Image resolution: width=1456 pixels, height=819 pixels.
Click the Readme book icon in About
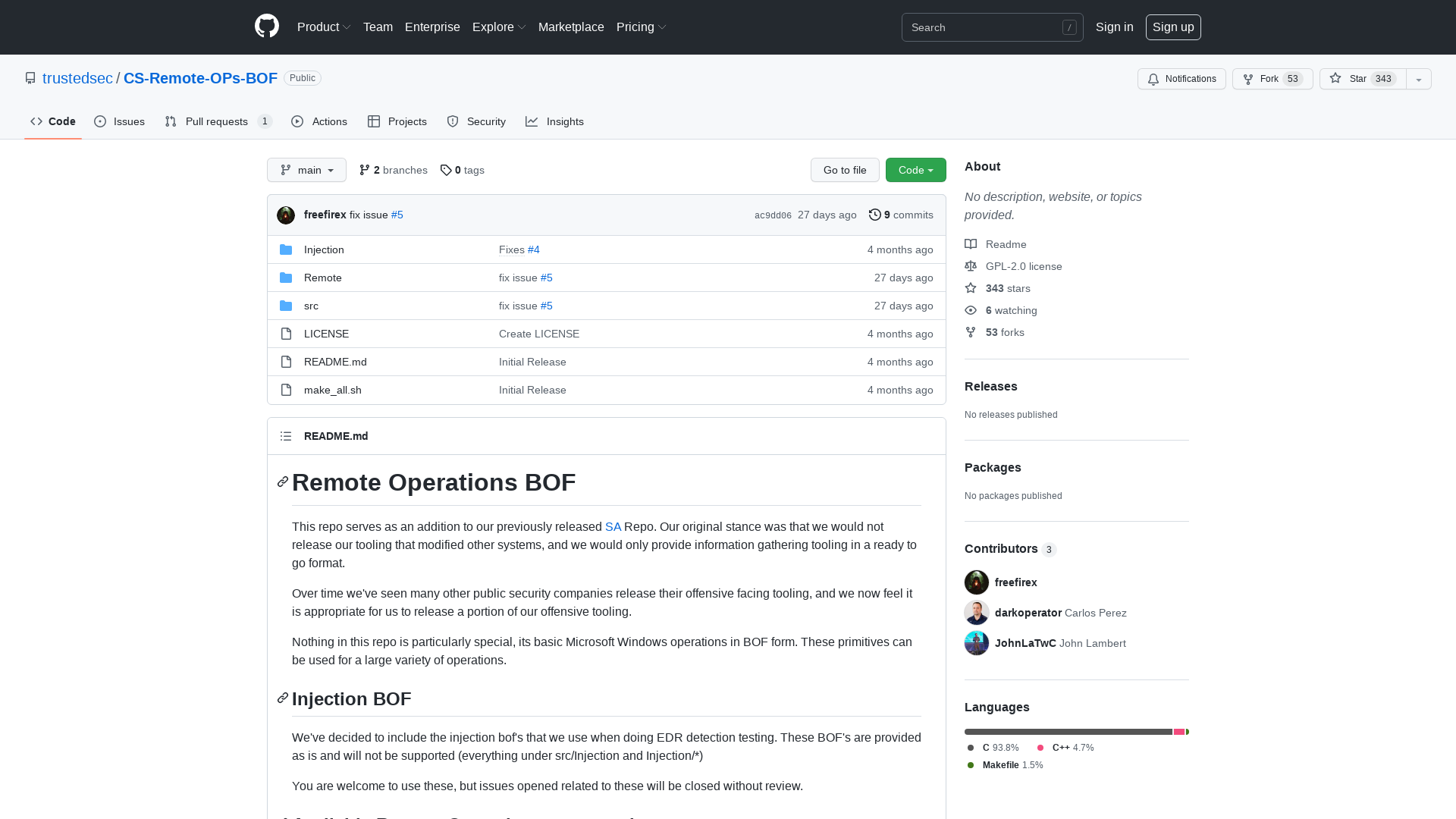(971, 244)
